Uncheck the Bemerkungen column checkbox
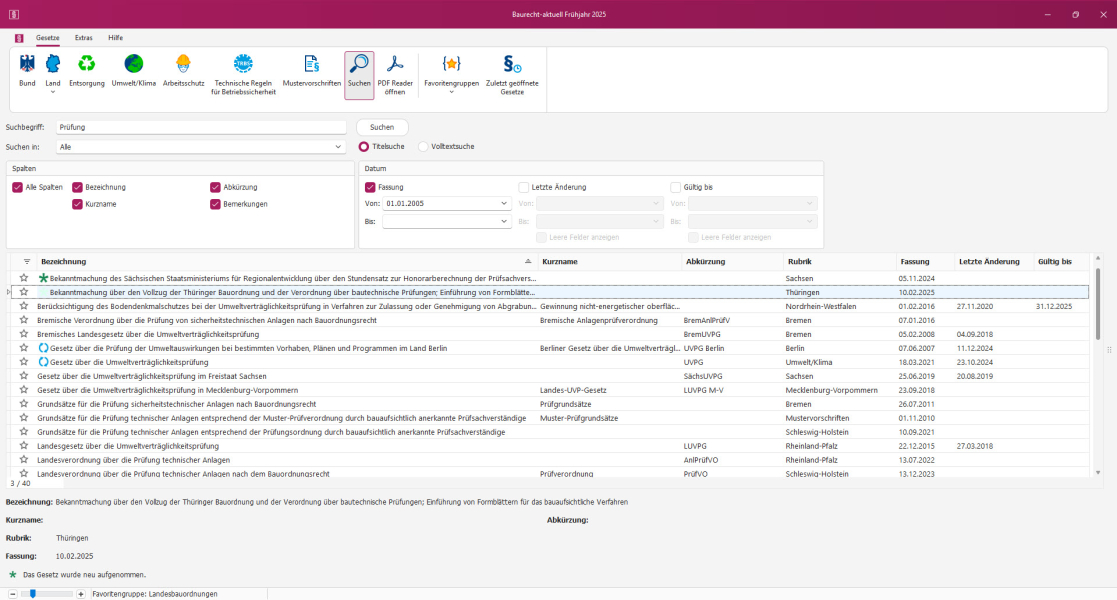Screen dimensions: 1117x600 (x=215, y=205)
